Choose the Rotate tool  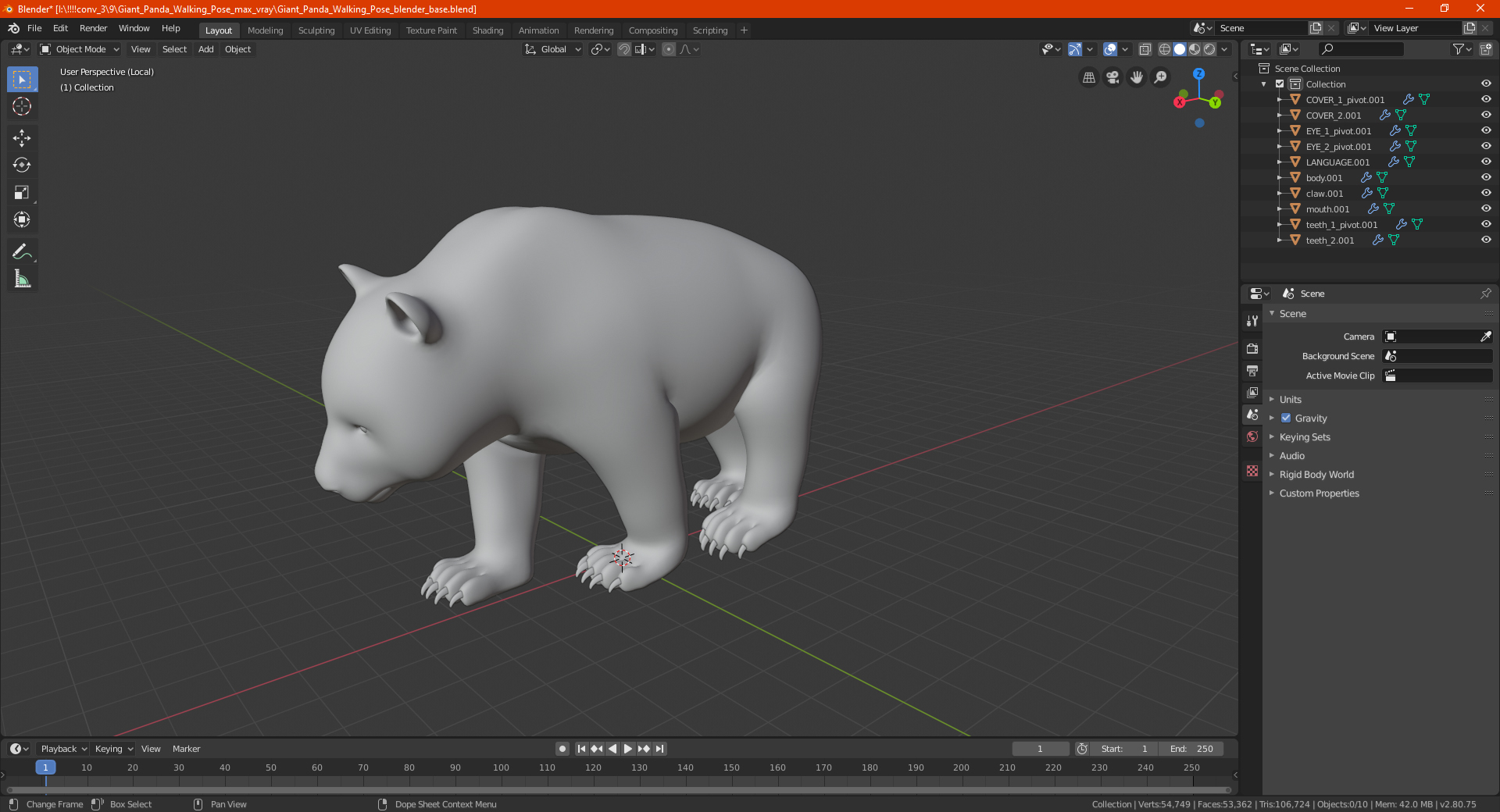click(x=22, y=166)
